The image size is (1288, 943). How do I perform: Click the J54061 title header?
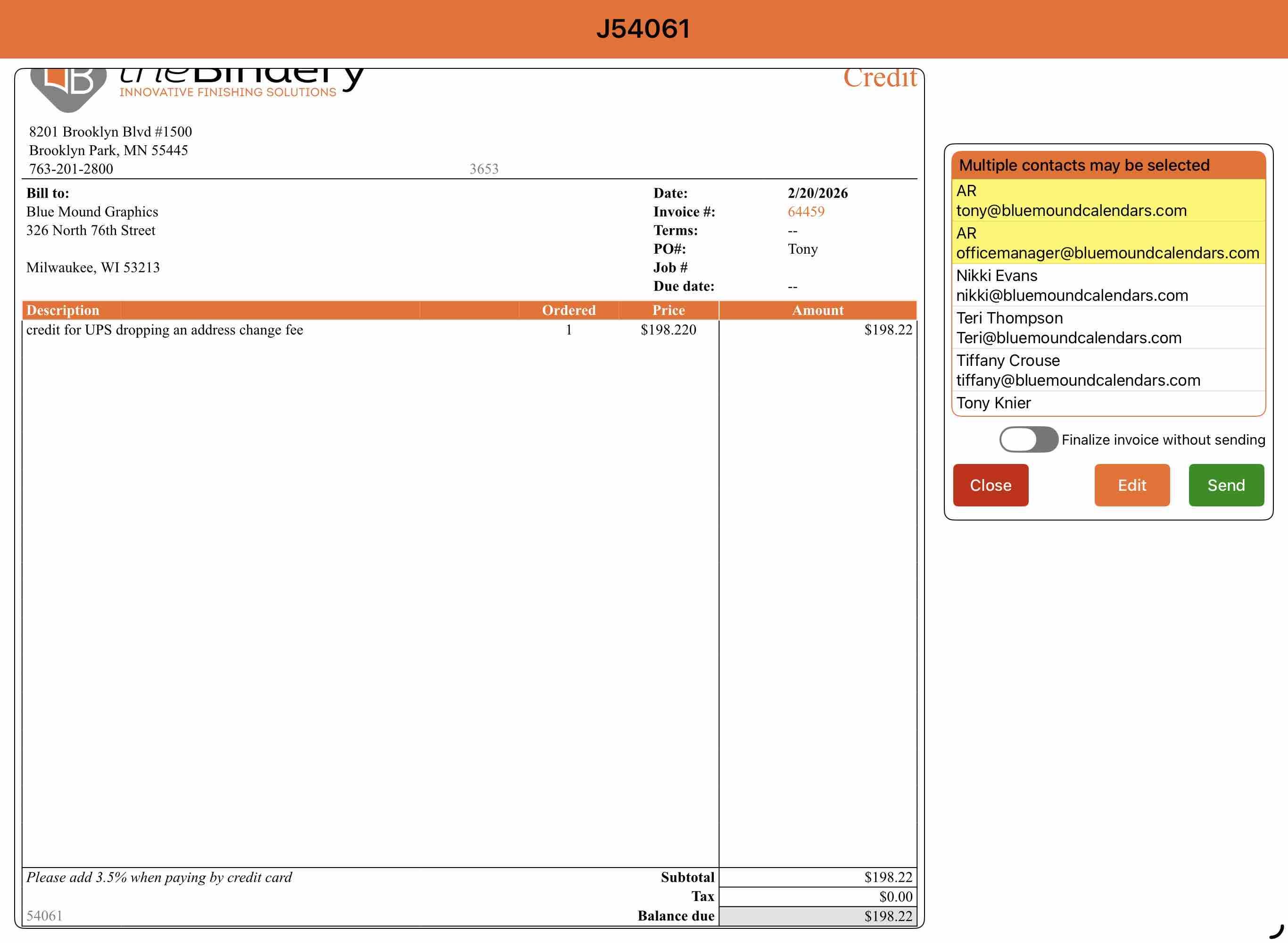pyautogui.click(x=643, y=29)
